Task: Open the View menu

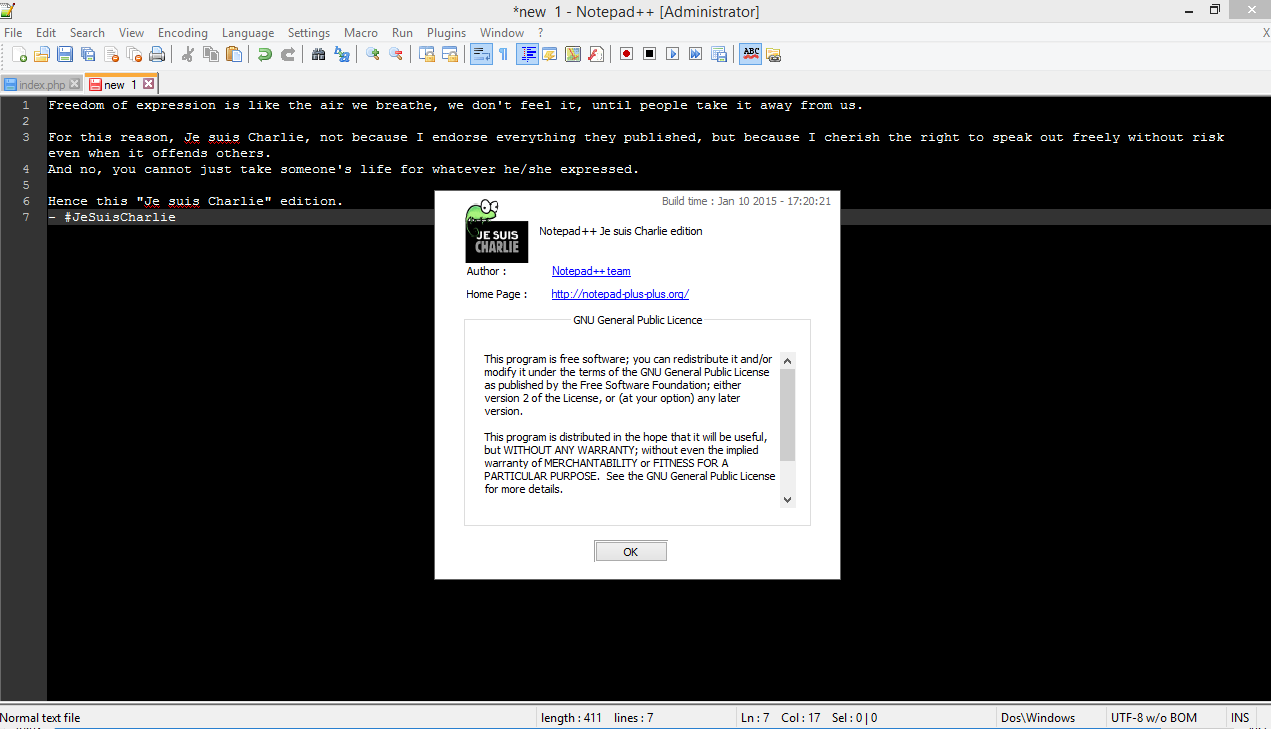Action: 131,33
